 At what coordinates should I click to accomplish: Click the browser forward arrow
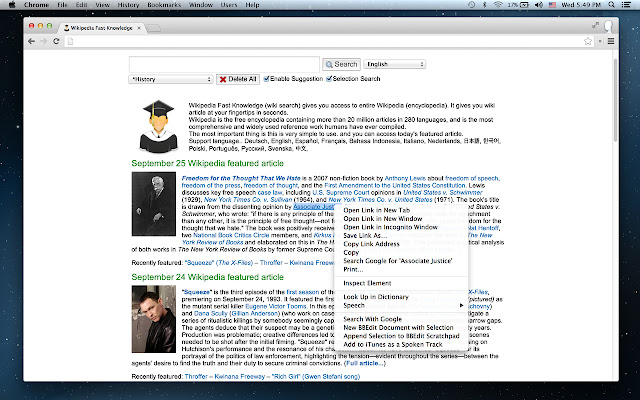click(44, 41)
